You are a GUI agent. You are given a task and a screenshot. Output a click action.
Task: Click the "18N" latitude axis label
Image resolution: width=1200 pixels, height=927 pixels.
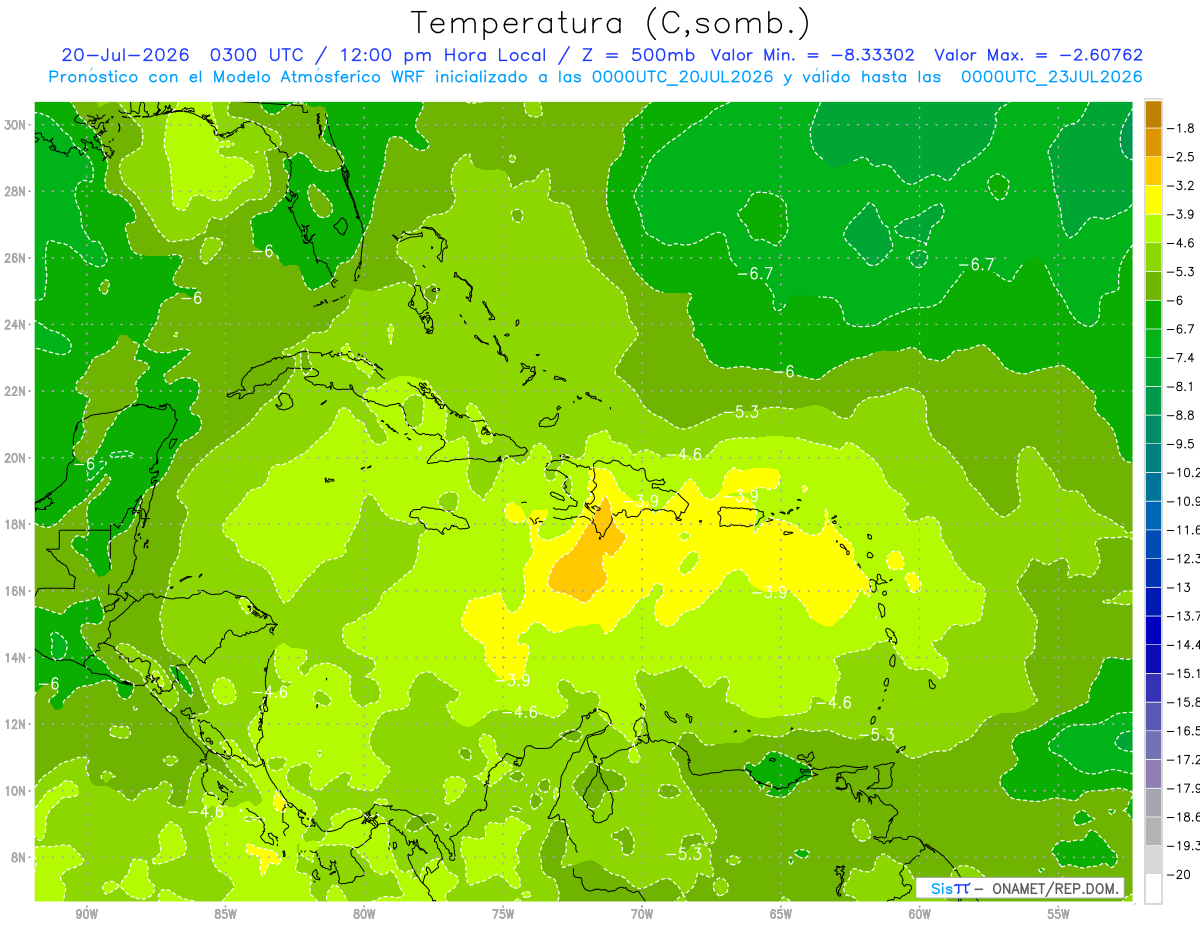pos(15,524)
